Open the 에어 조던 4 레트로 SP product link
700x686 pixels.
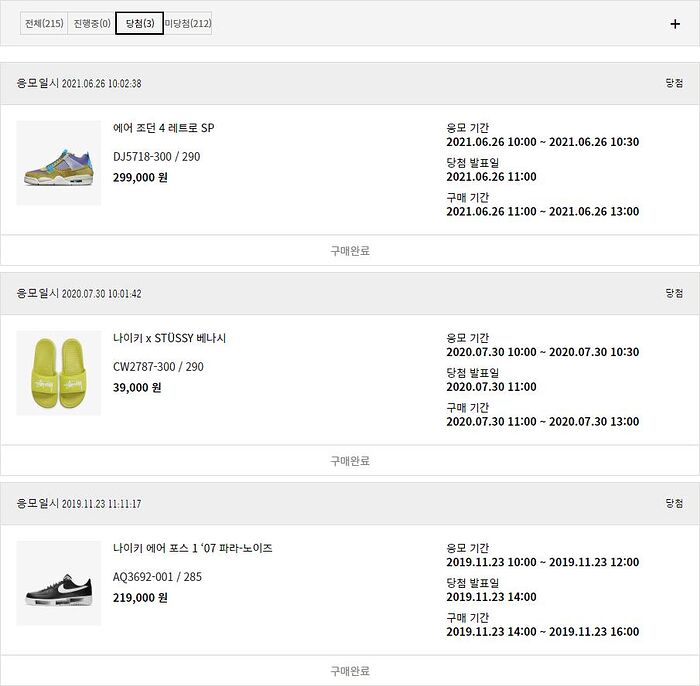tap(164, 128)
